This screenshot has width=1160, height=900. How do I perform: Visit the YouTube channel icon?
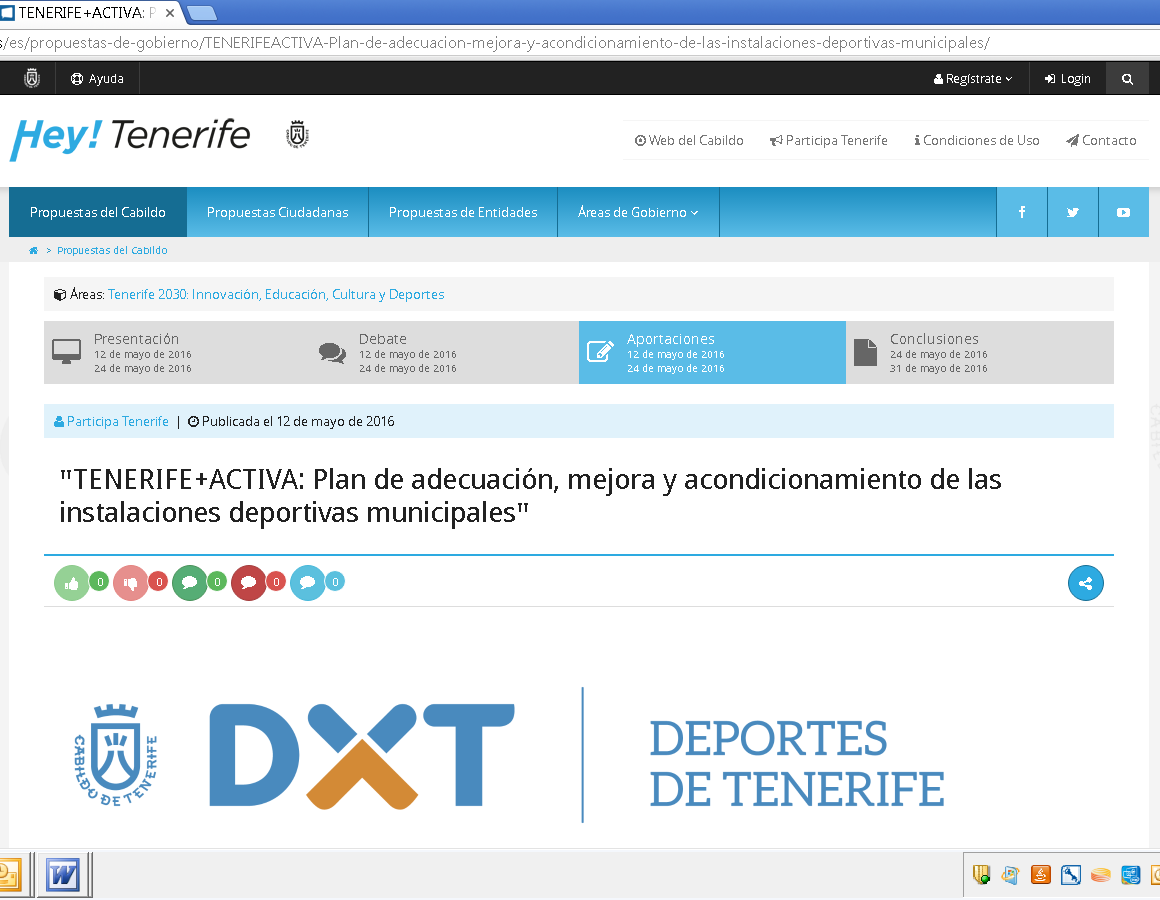1123,212
